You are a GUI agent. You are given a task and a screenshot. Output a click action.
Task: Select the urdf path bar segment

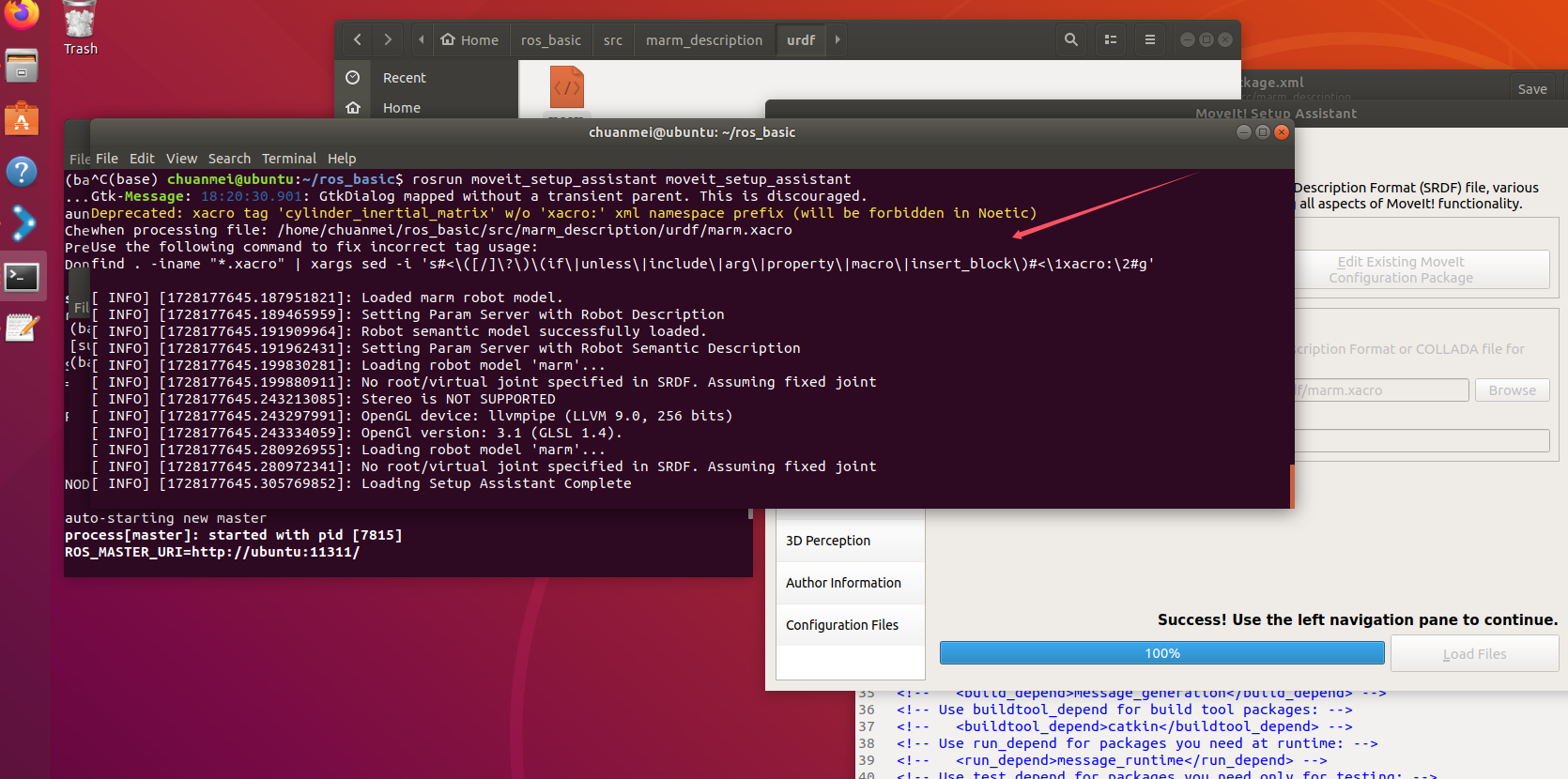pos(801,39)
